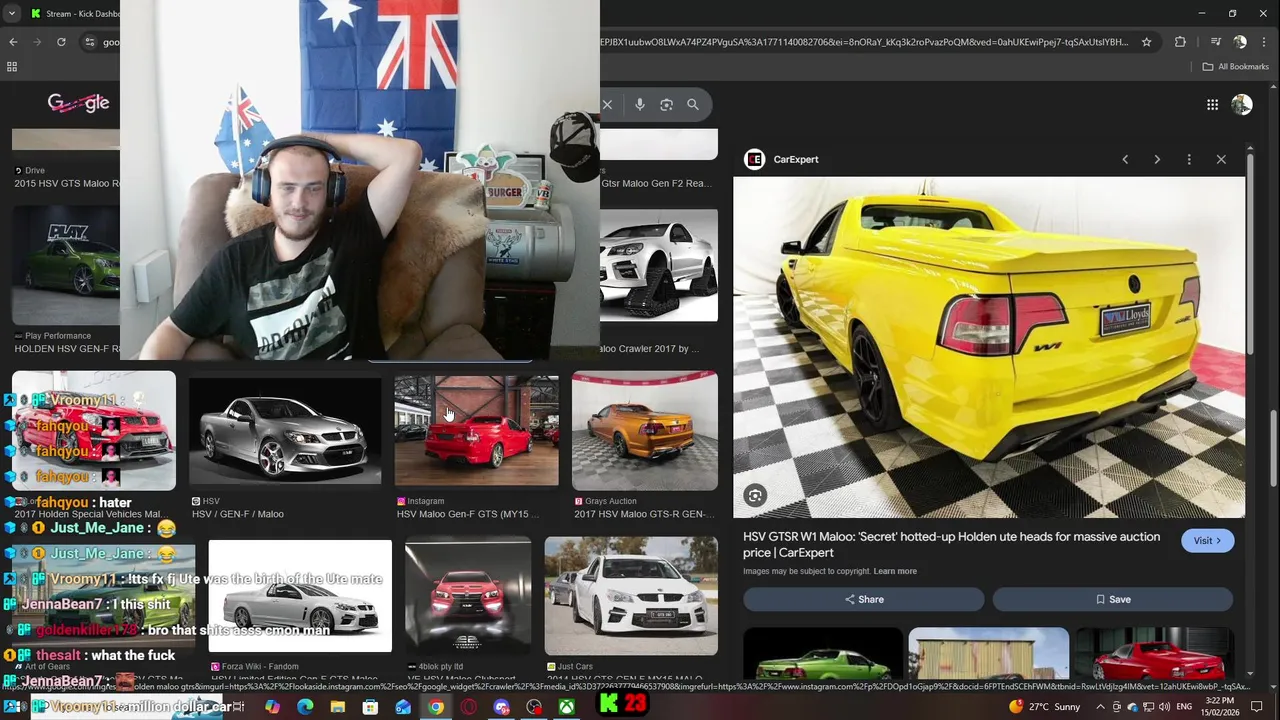
Task: Launch Microsoft Edge from the taskbar
Action: [x=305, y=707]
